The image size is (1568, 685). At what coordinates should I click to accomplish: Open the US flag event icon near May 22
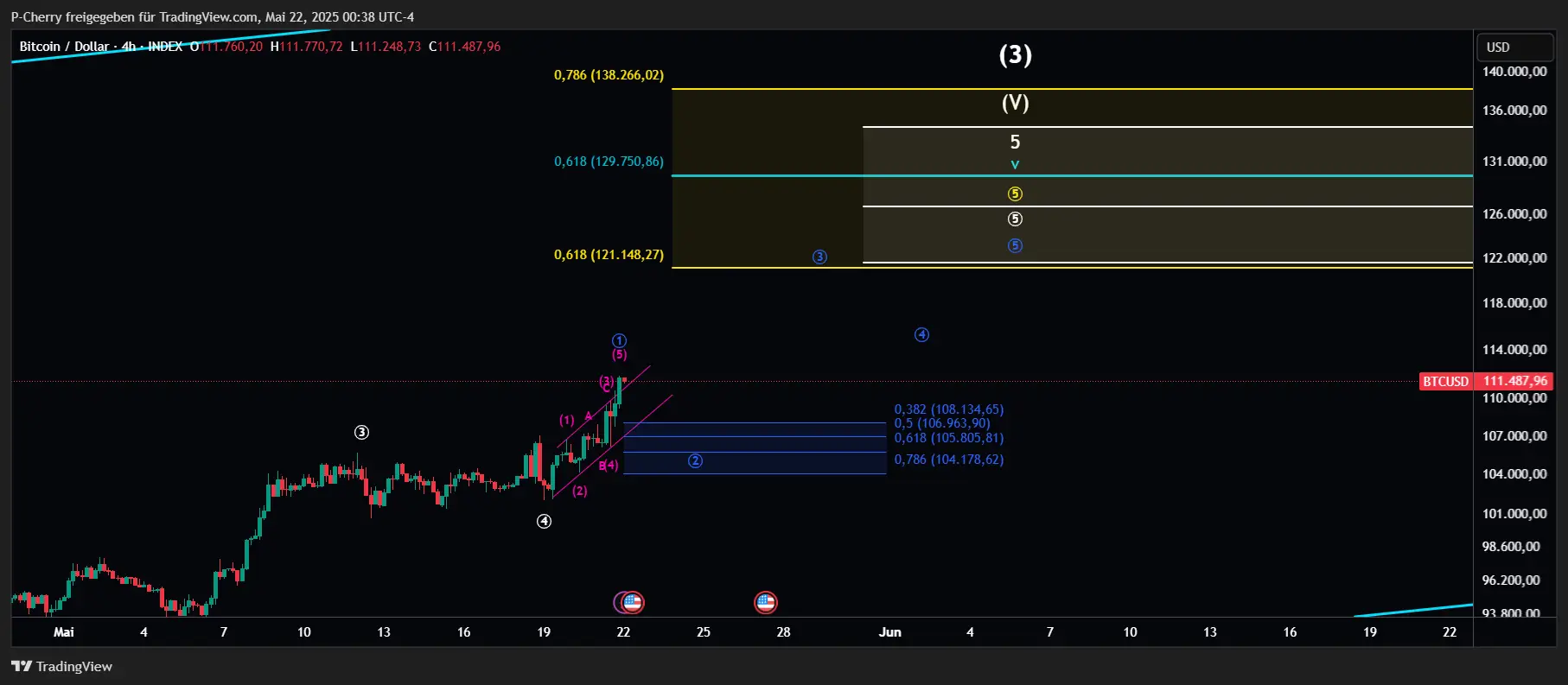[633, 602]
